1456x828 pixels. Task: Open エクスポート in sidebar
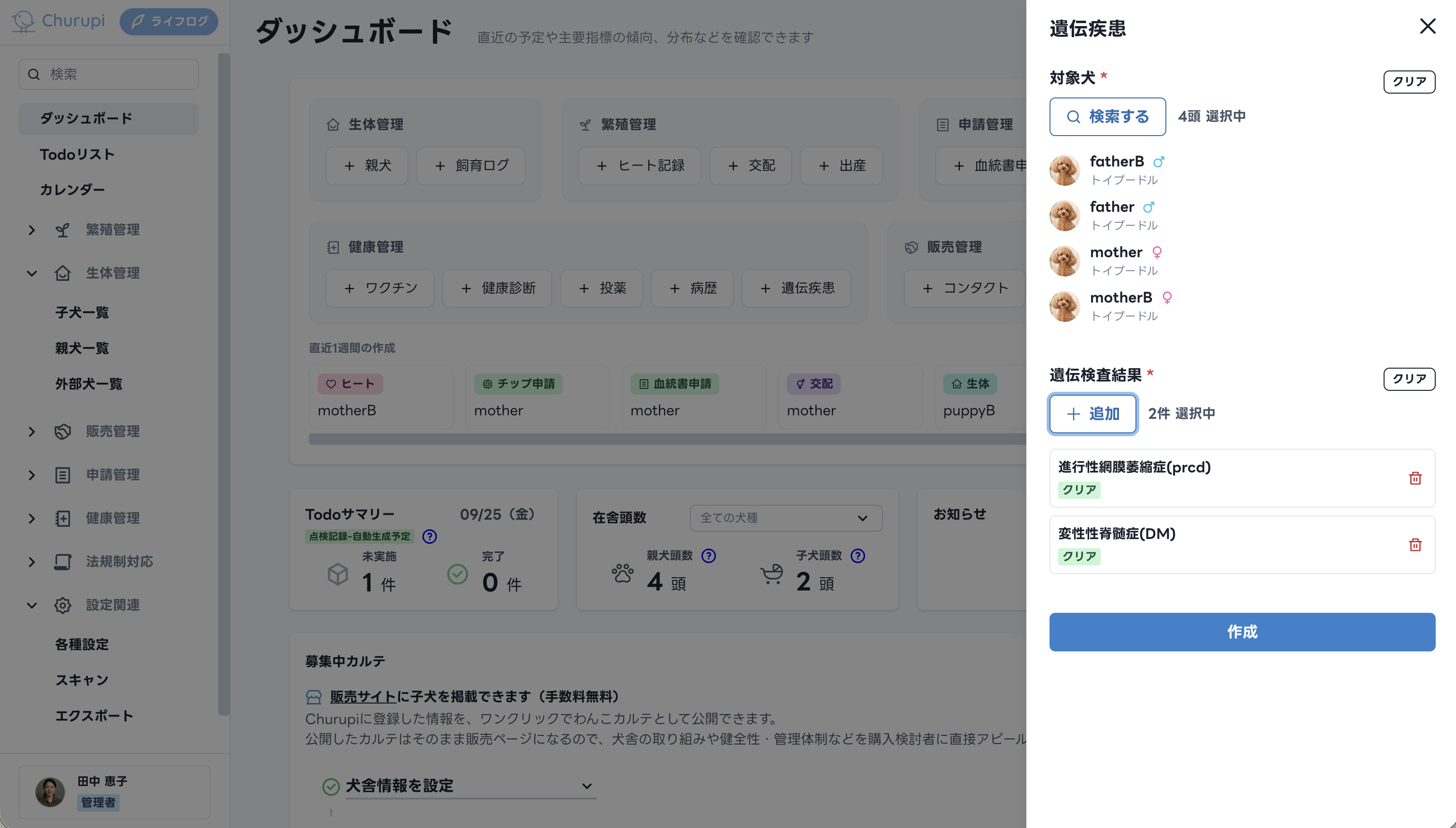tap(94, 716)
